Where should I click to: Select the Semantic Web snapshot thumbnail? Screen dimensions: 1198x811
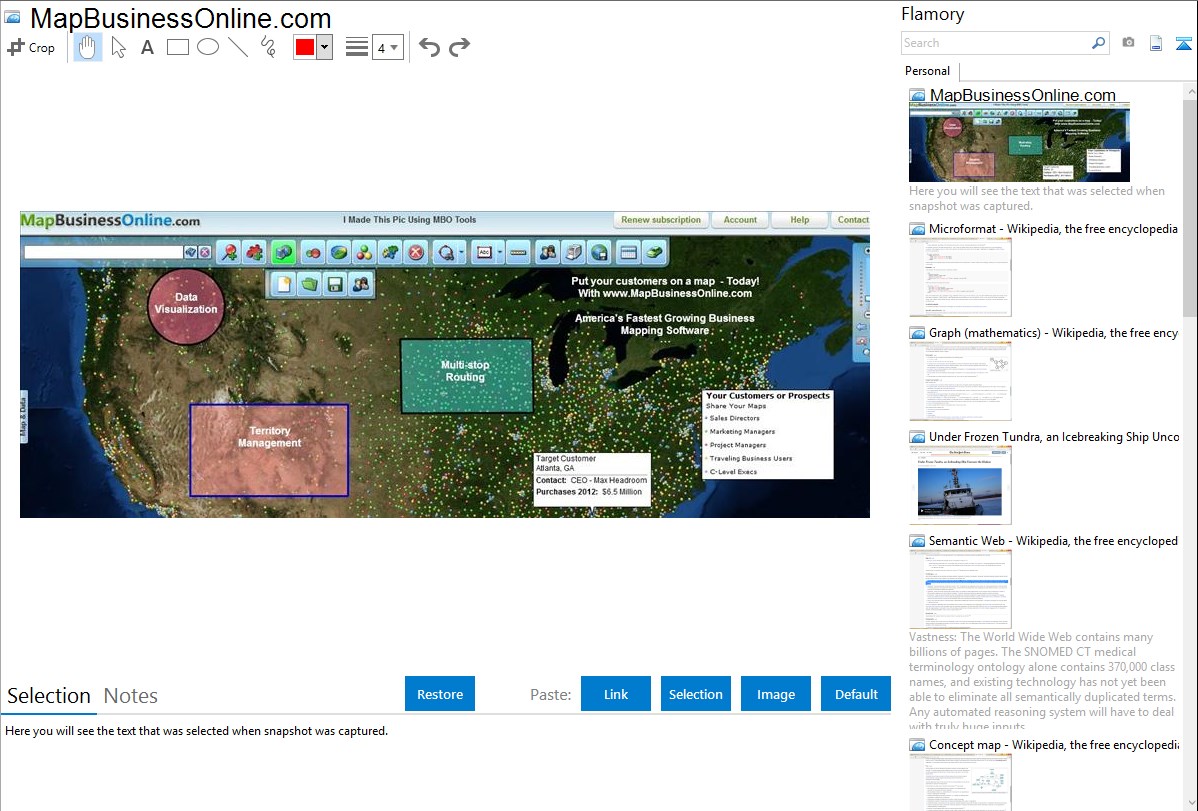(960, 589)
